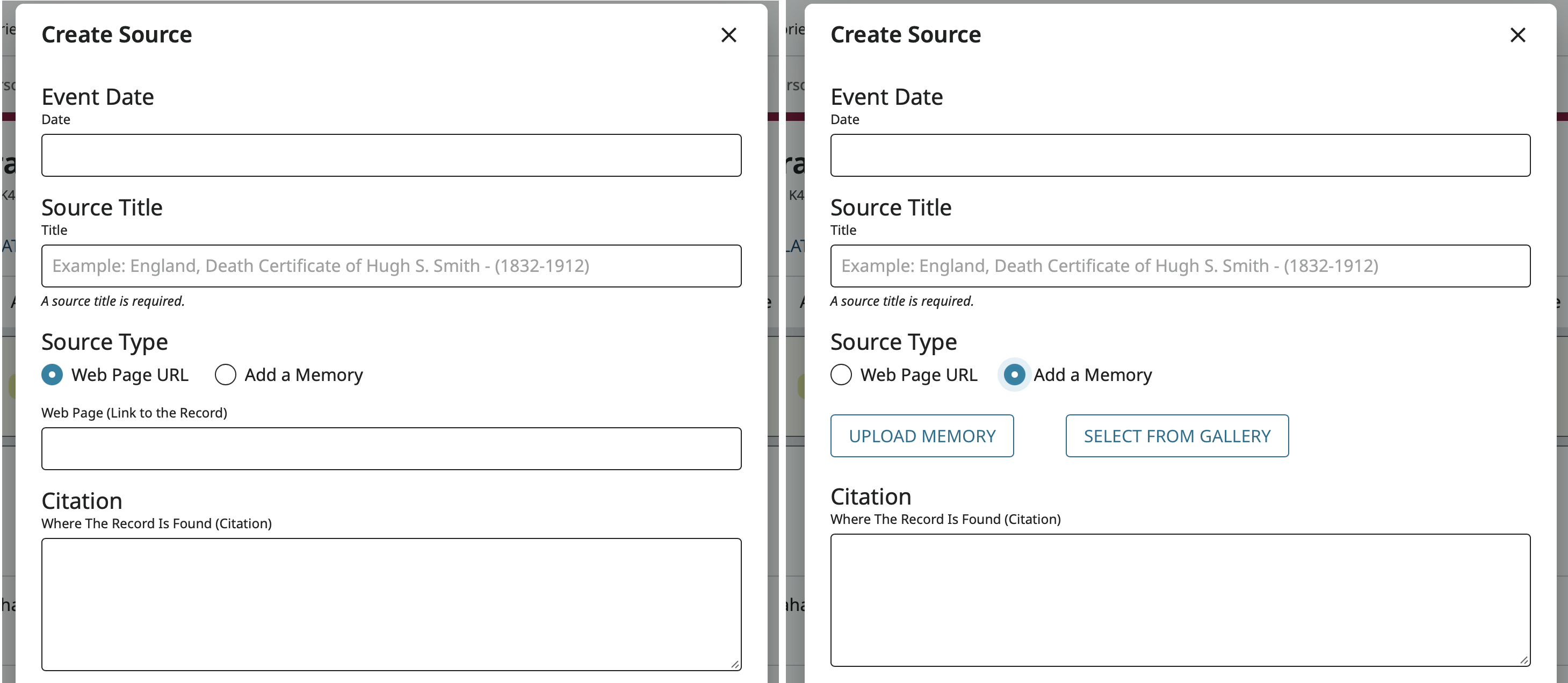Click the Citation text area in right dialog
This screenshot has width=1568, height=683.
1180,600
